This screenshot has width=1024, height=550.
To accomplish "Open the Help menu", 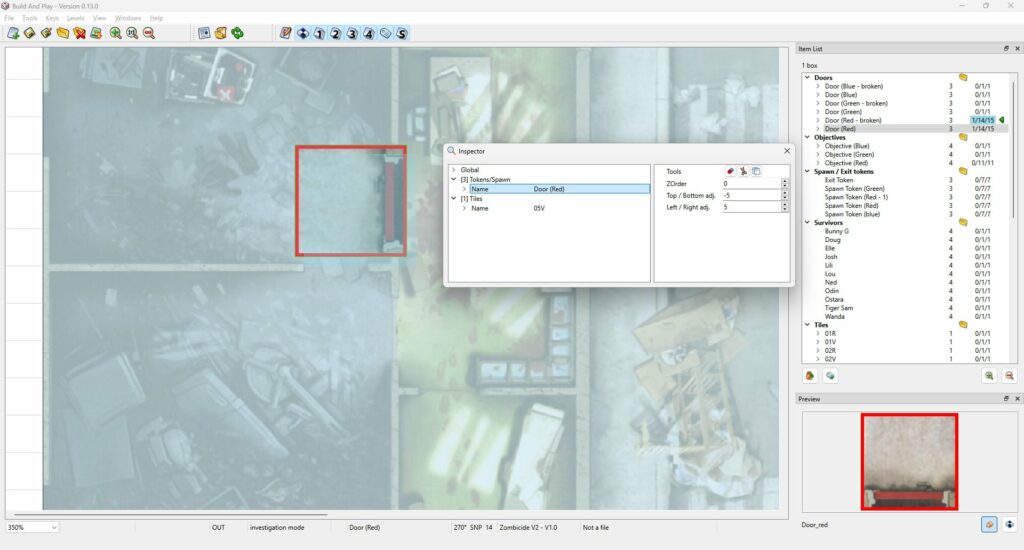I will coord(156,18).
